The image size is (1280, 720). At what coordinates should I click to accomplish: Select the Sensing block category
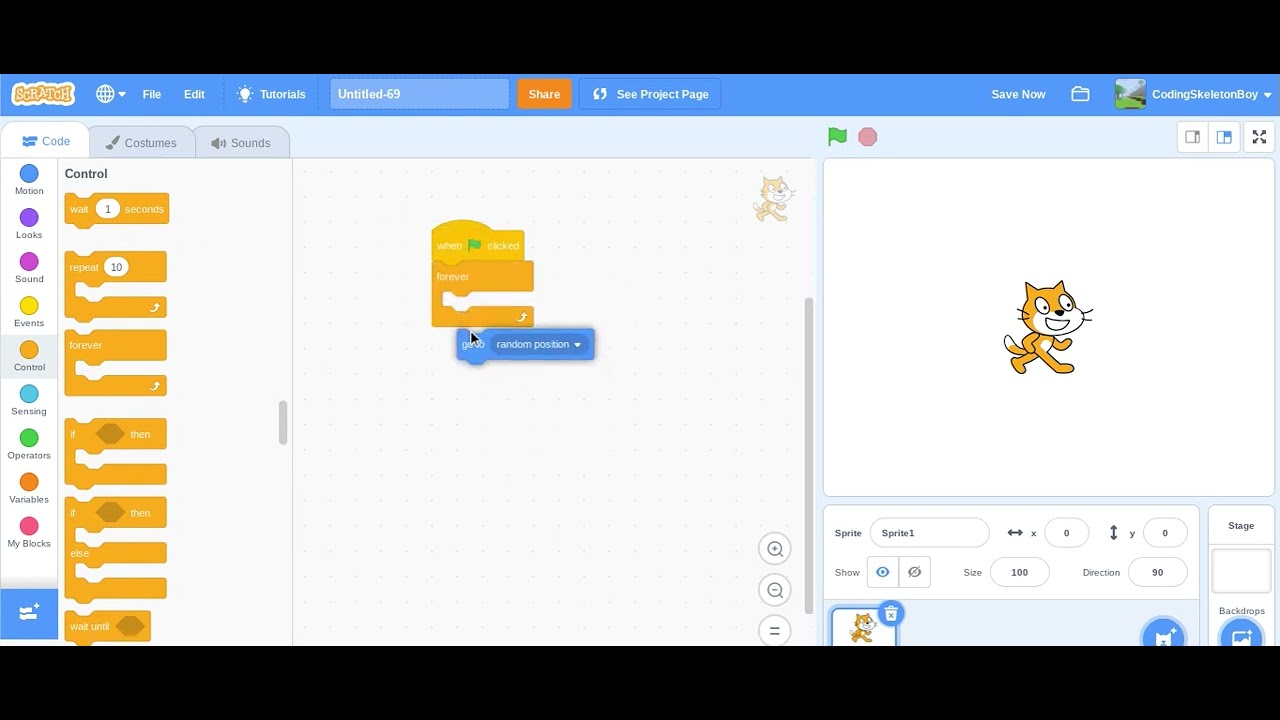29,400
